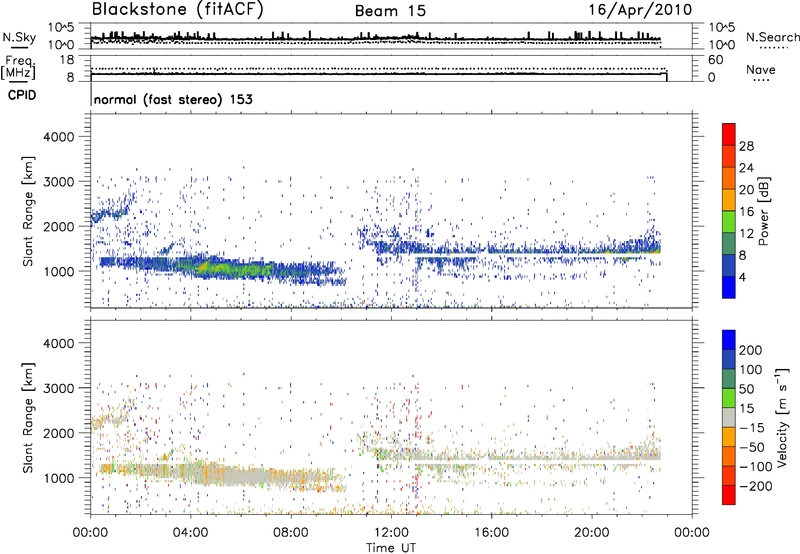Click the Velocity scale value '-50'
Screen dimensions: 800x554
coord(753,447)
